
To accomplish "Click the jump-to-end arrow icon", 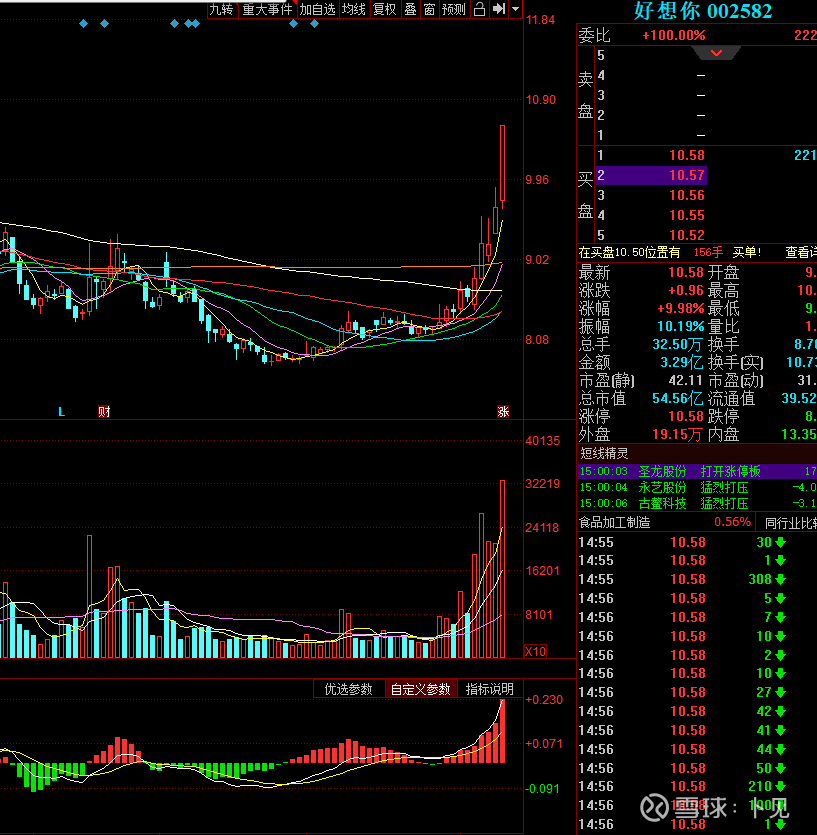I will [499, 9].
